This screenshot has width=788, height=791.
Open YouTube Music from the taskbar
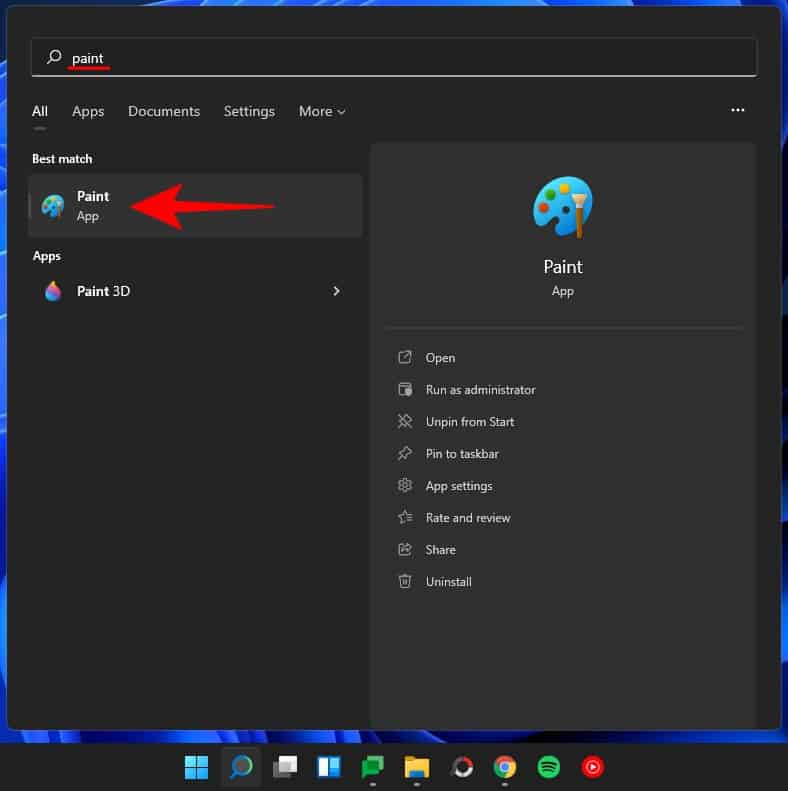point(593,767)
